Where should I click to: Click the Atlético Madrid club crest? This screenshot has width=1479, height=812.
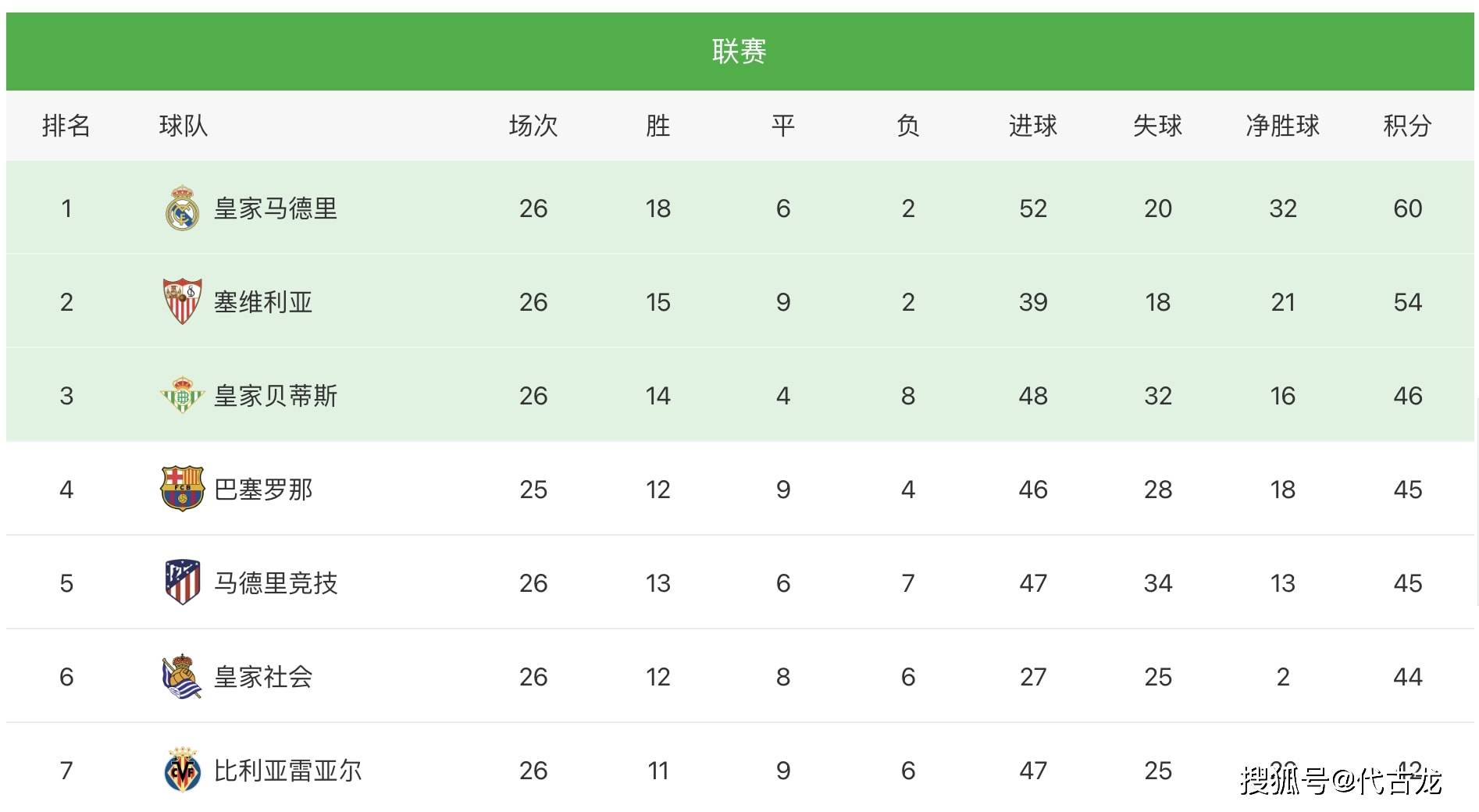click(x=182, y=582)
